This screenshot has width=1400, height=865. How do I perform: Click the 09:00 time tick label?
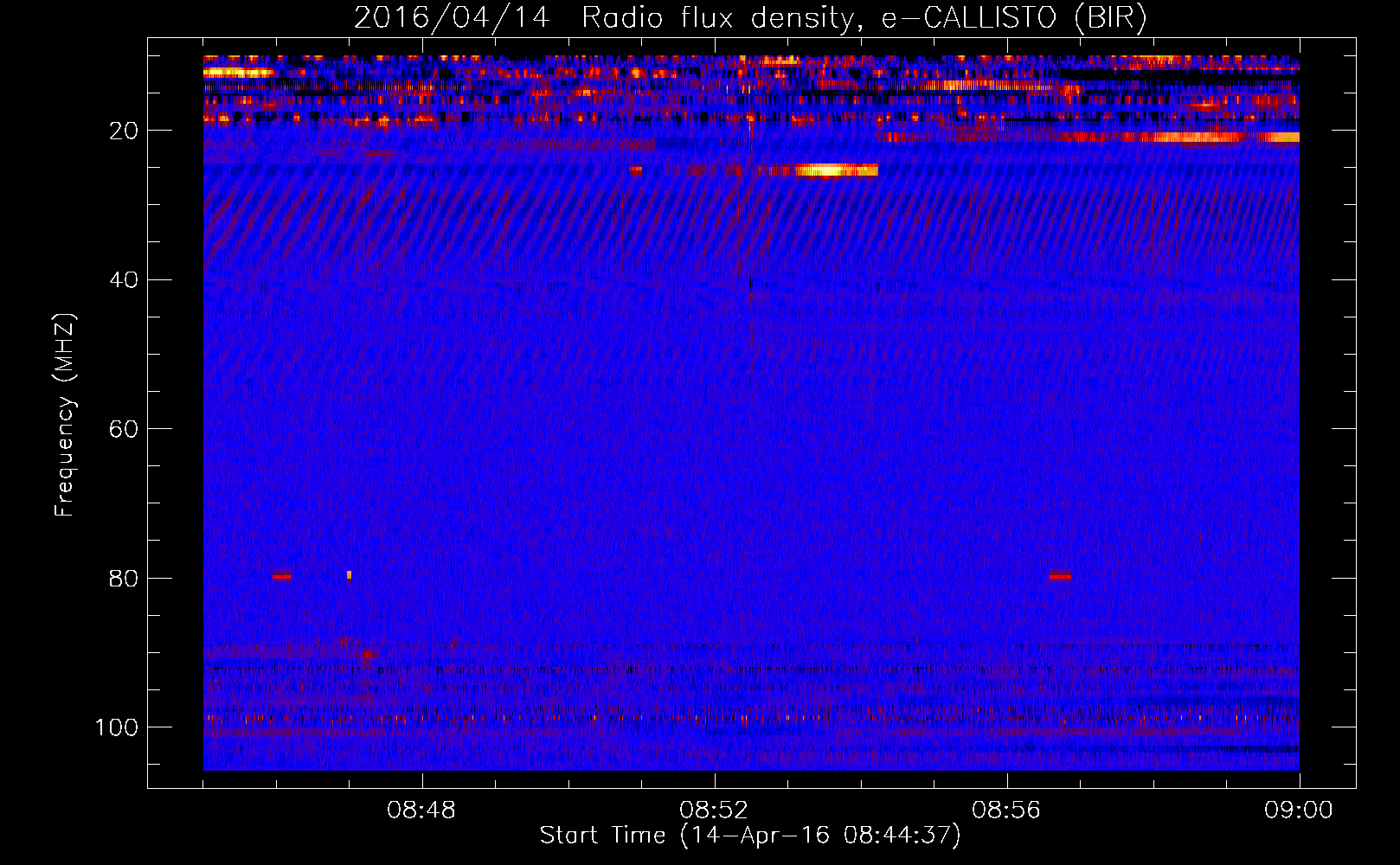pyautogui.click(x=1299, y=811)
